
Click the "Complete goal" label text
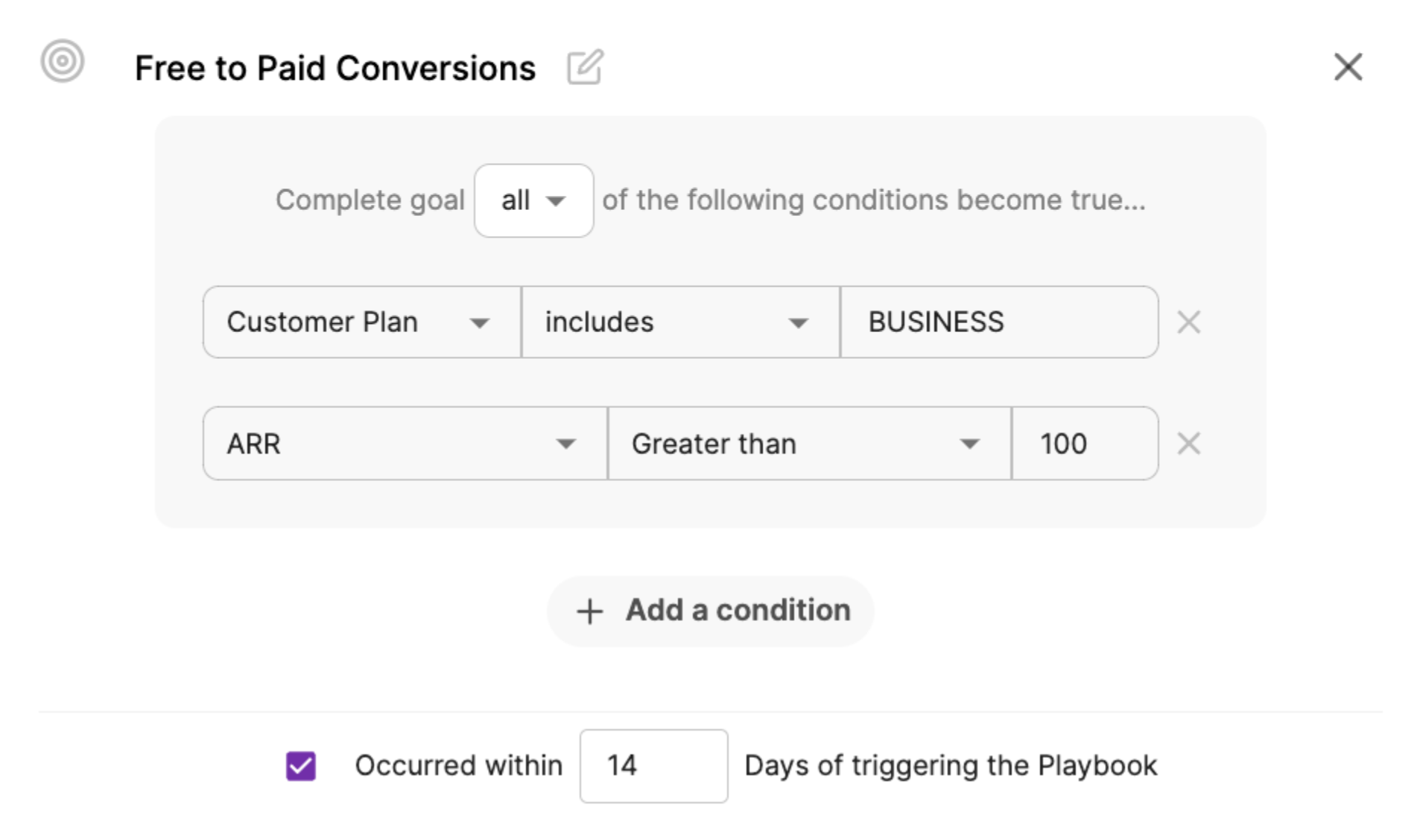370,200
